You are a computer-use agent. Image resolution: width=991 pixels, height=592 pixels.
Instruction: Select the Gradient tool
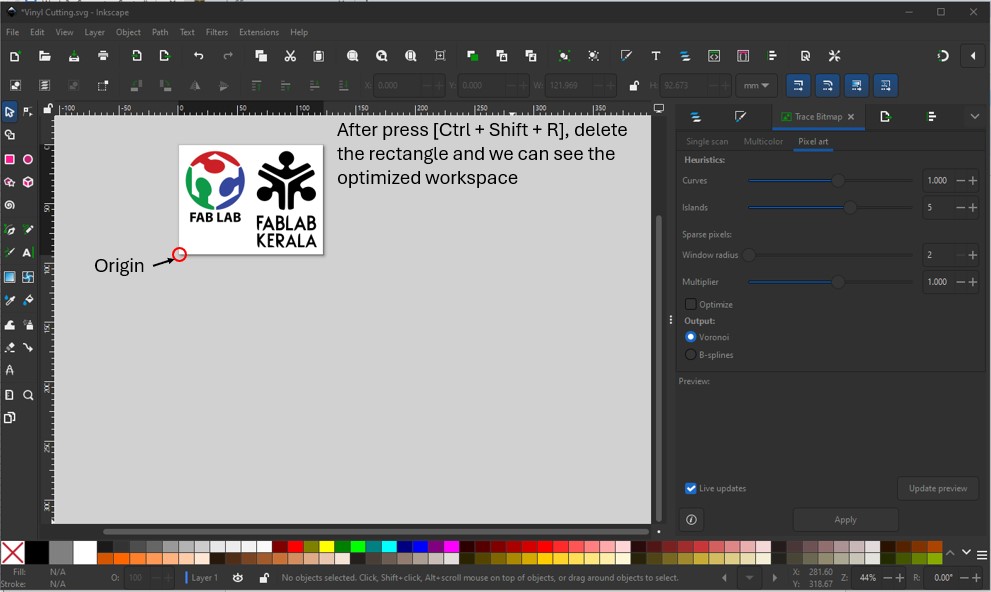tap(9, 277)
